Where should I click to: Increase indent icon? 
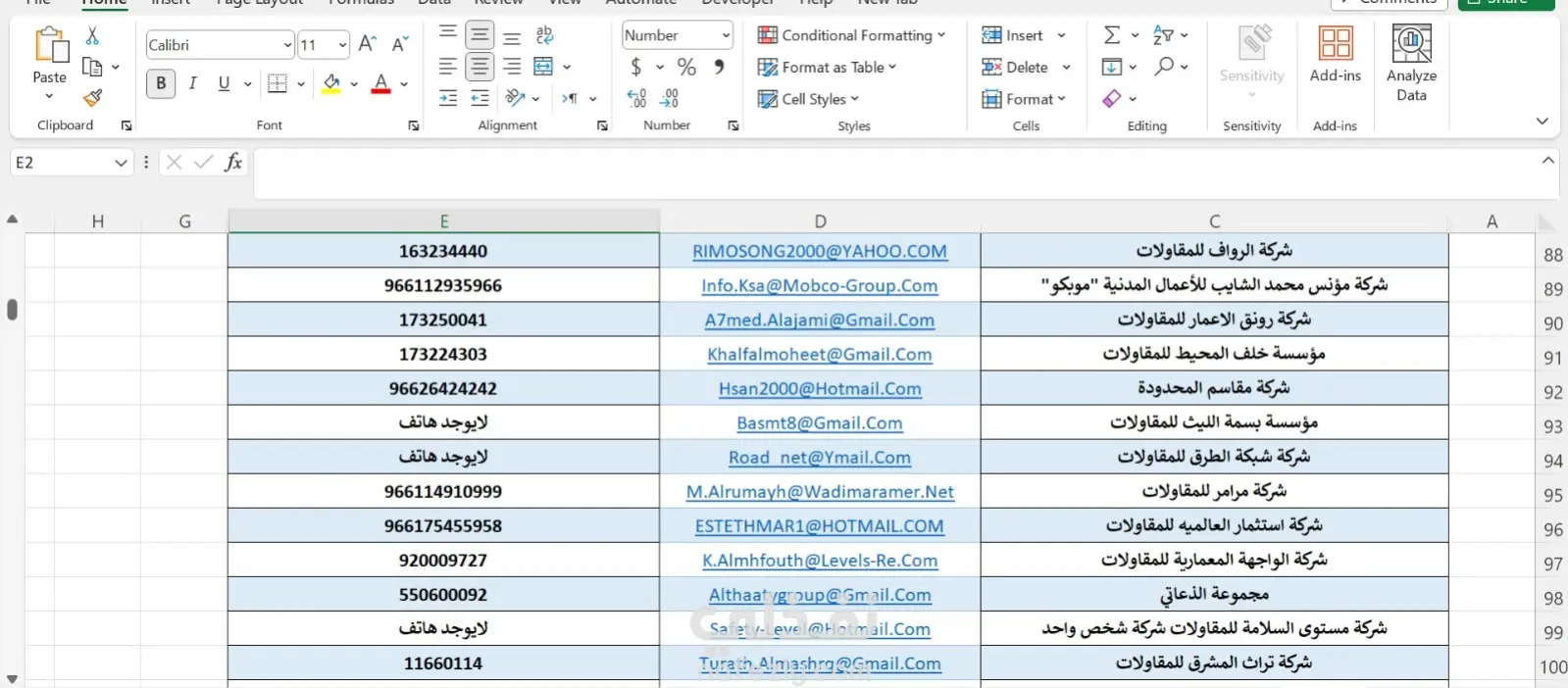coord(480,98)
